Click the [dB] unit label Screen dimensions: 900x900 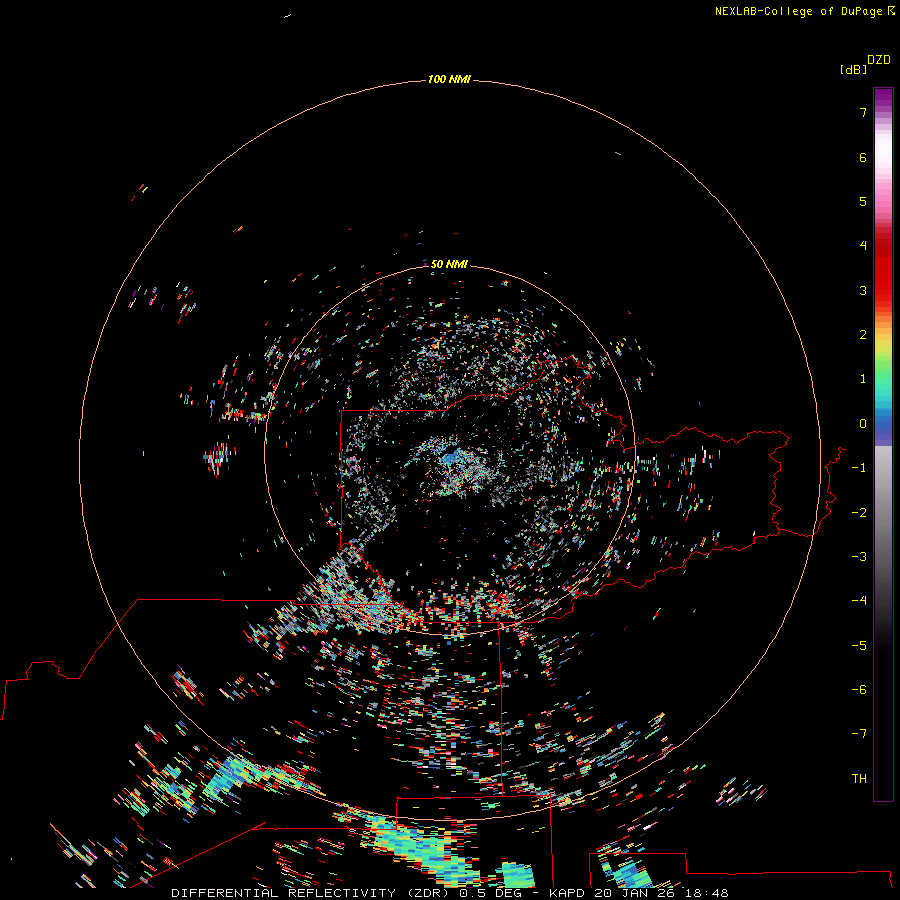(853, 69)
